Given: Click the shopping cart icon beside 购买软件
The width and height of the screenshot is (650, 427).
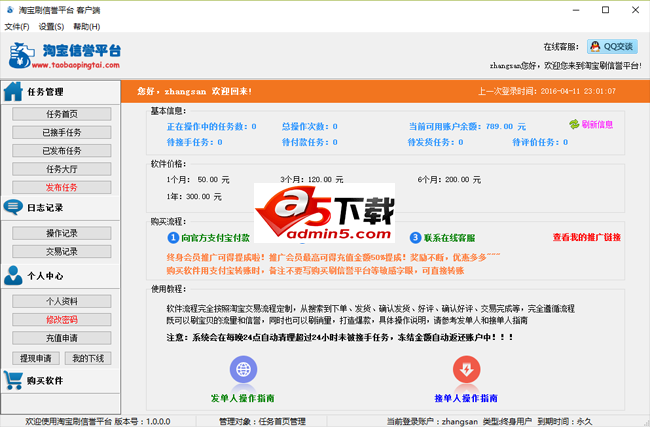Looking at the screenshot, I should (13, 380).
